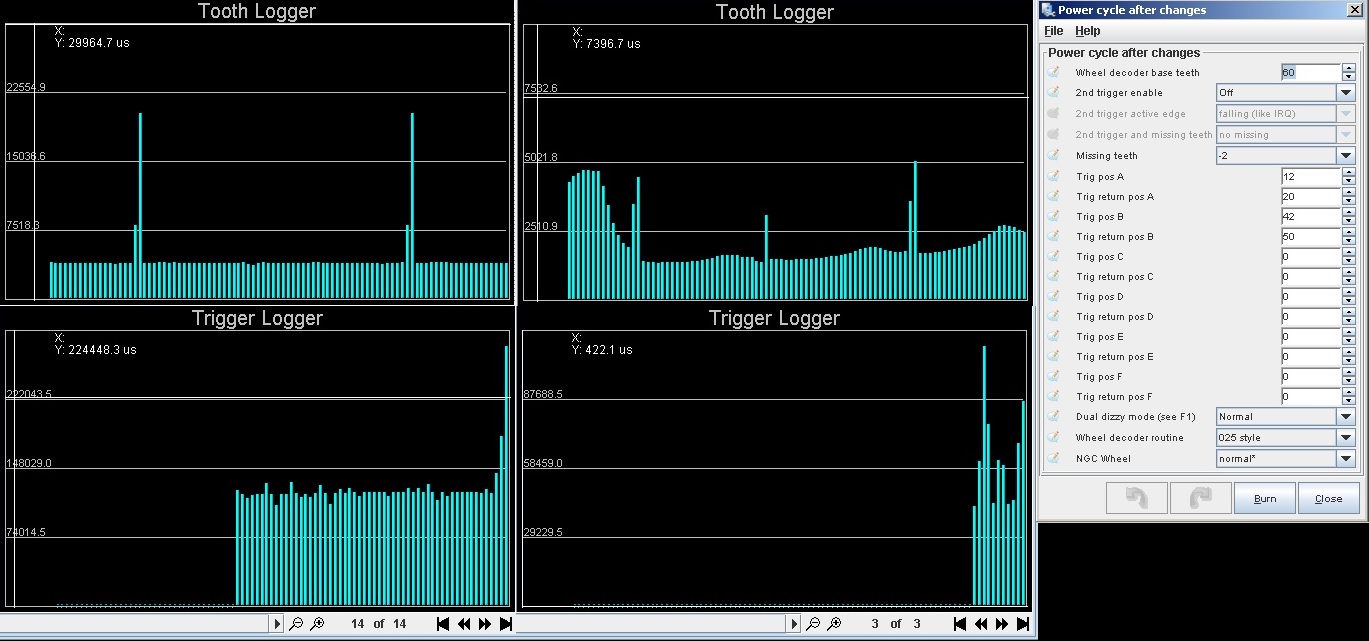This screenshot has height=641, width=1369.
Task: Click the scroll-right arrow beside the 14 of 14 pager
Action: (277, 624)
